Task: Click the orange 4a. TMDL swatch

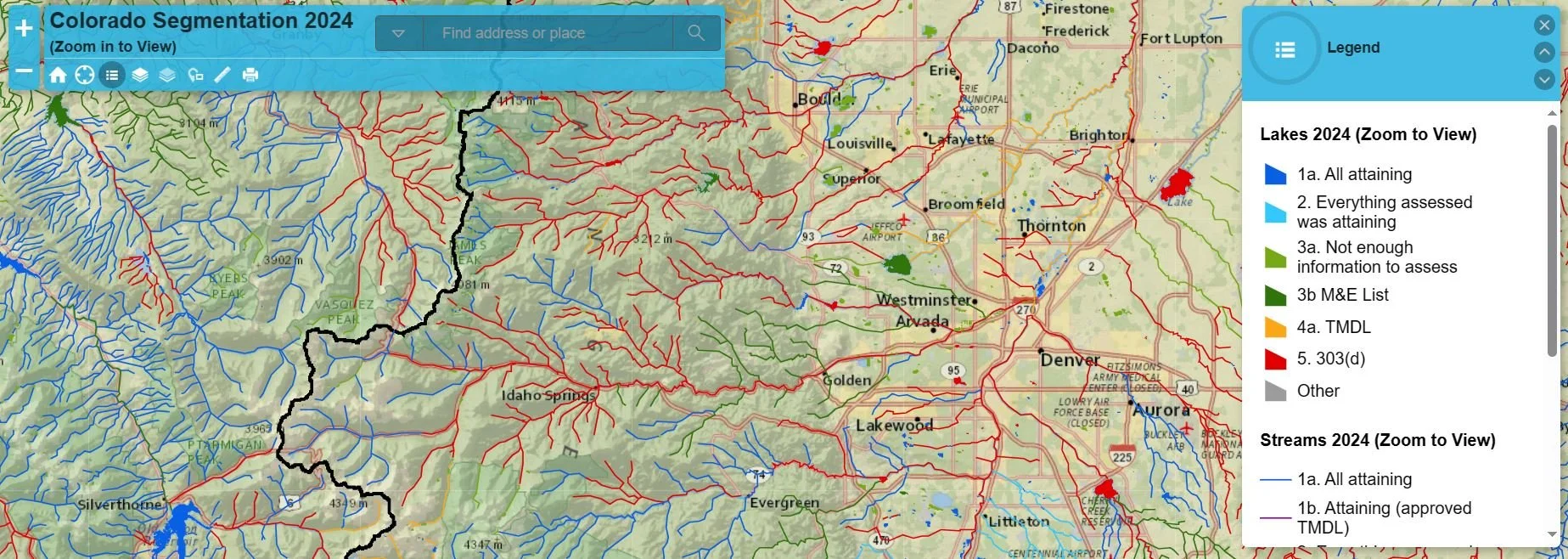Action: point(1275,327)
